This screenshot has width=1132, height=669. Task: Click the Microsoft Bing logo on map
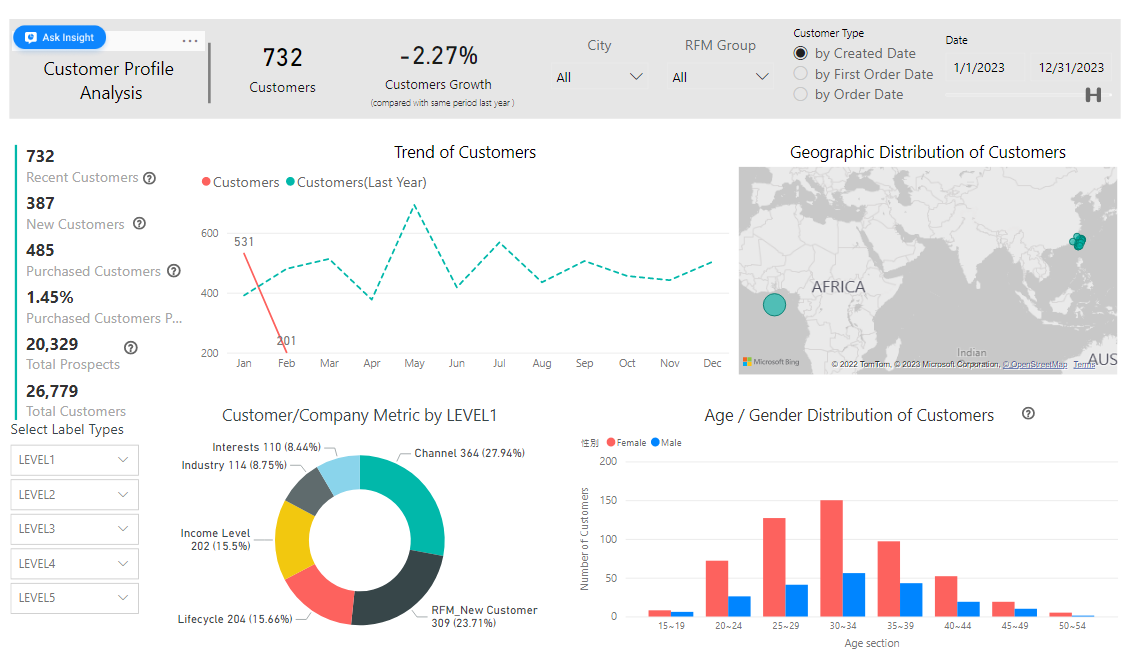771,362
